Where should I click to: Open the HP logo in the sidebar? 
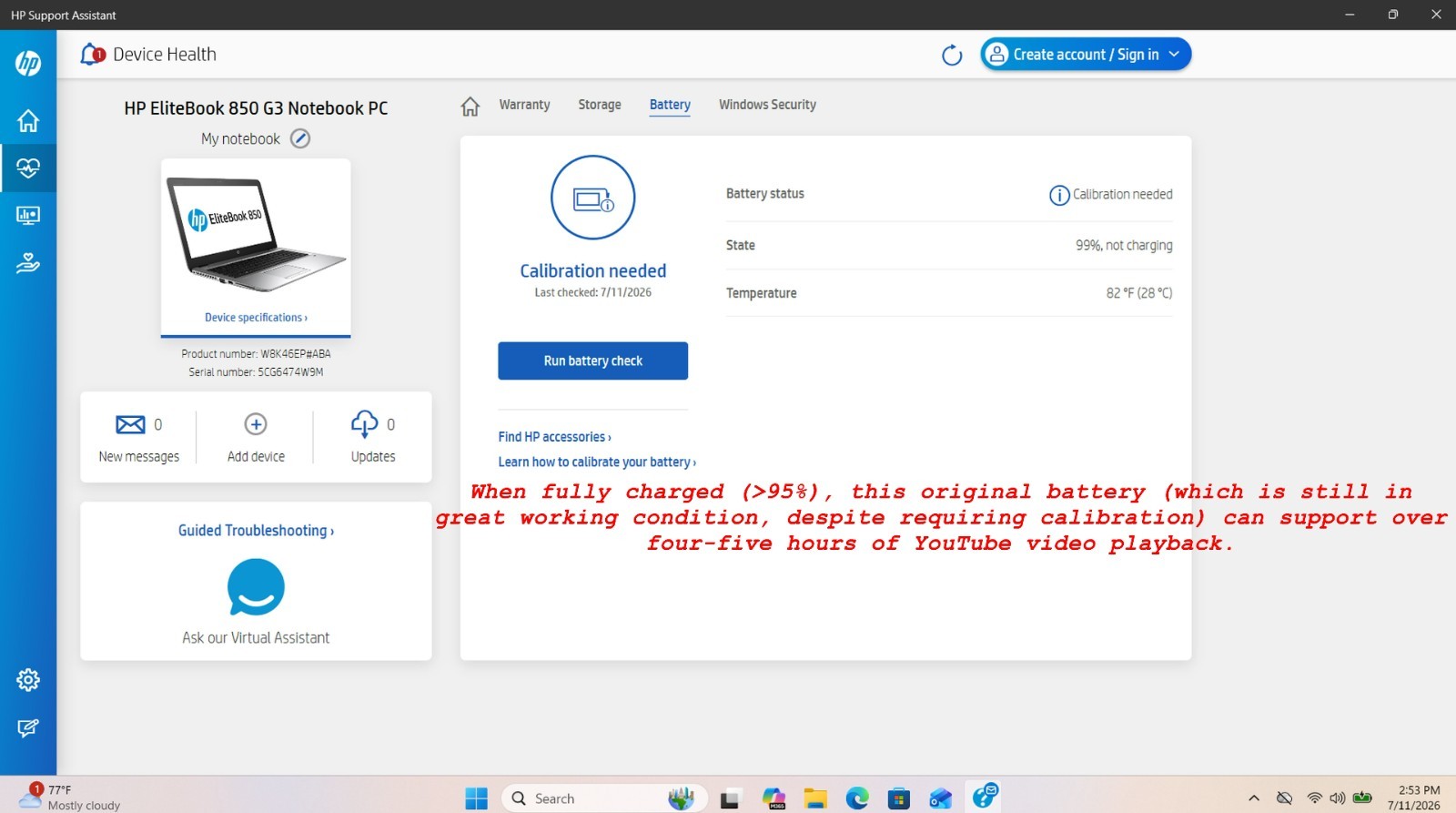coord(28,62)
